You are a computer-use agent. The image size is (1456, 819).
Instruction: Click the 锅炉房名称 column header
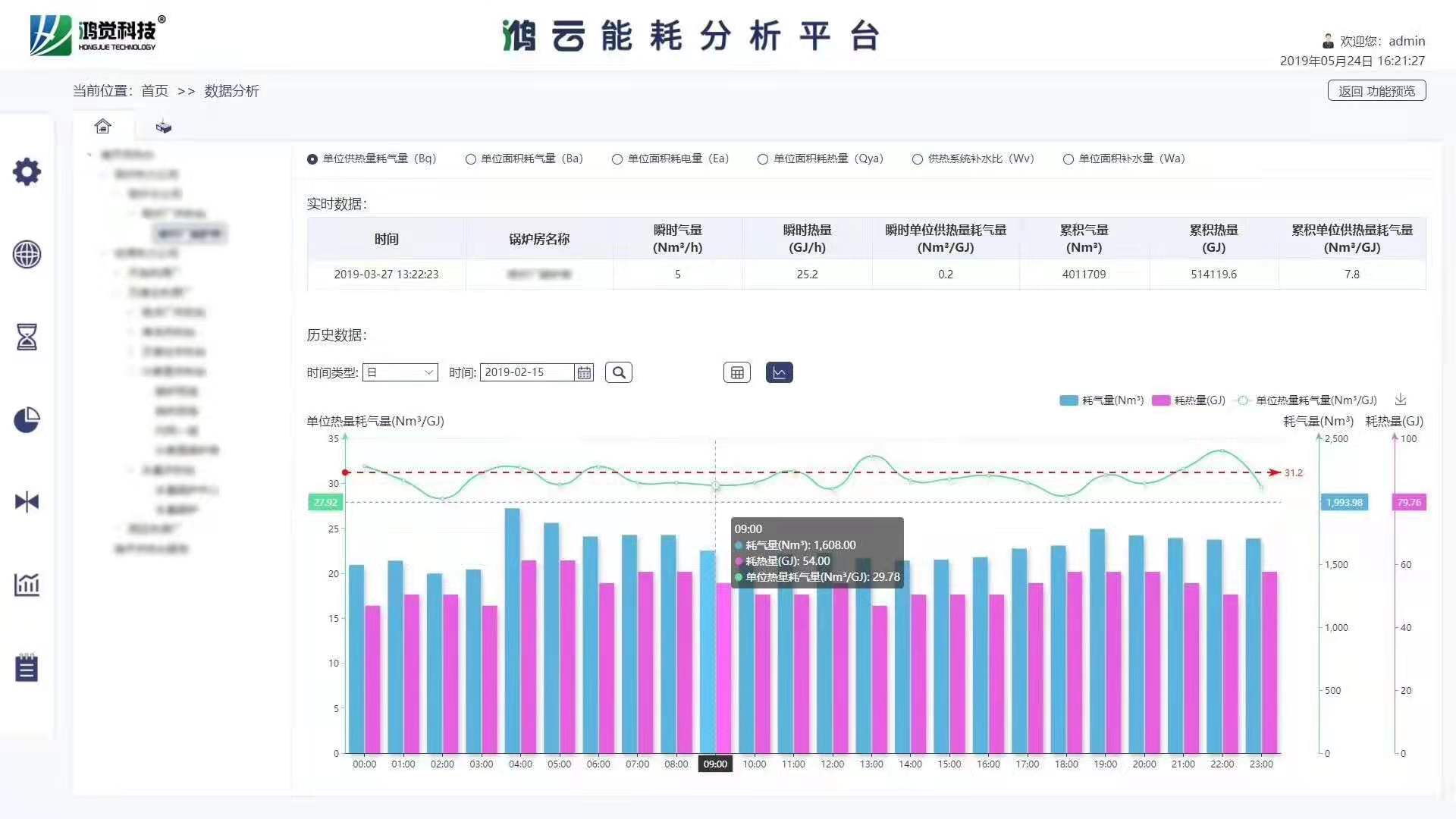[539, 239]
